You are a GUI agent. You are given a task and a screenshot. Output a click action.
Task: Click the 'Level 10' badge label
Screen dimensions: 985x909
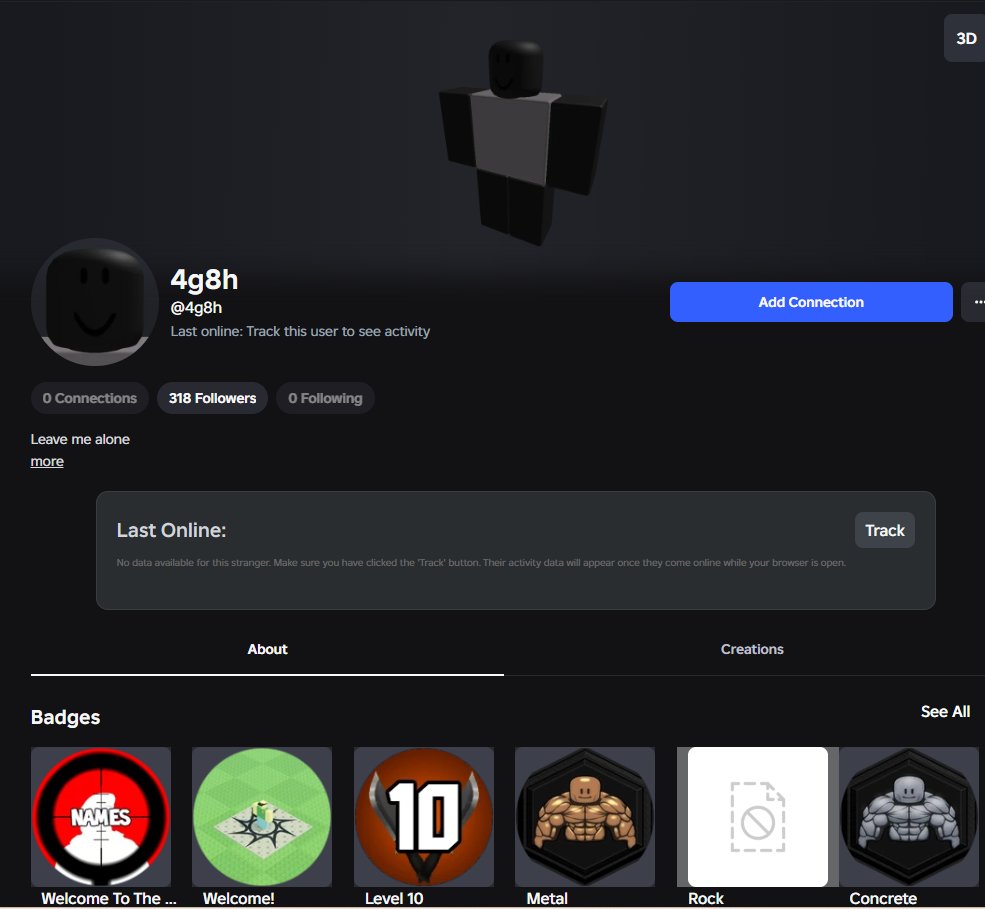(394, 899)
